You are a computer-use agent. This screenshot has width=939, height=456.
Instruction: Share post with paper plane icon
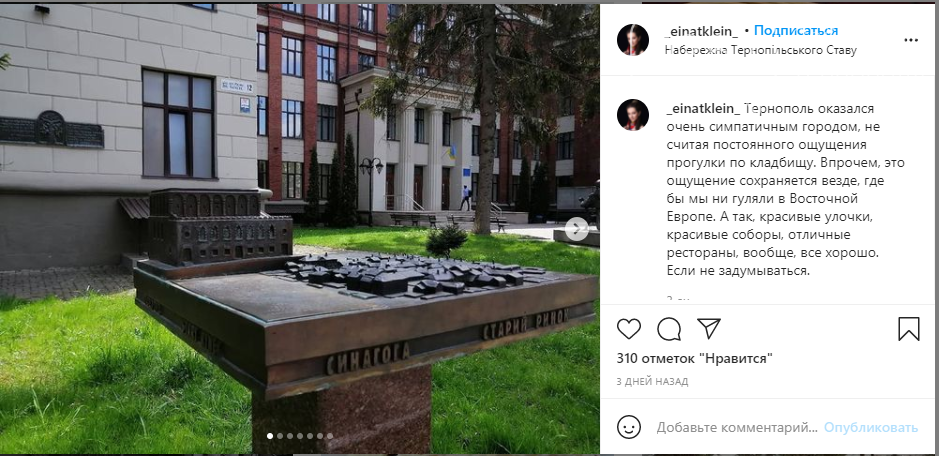709,328
